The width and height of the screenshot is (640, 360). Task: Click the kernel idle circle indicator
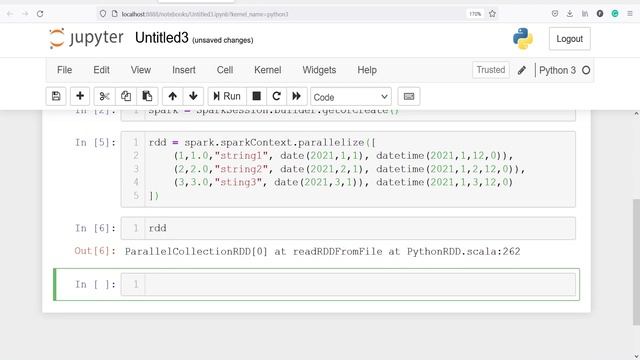point(586,70)
